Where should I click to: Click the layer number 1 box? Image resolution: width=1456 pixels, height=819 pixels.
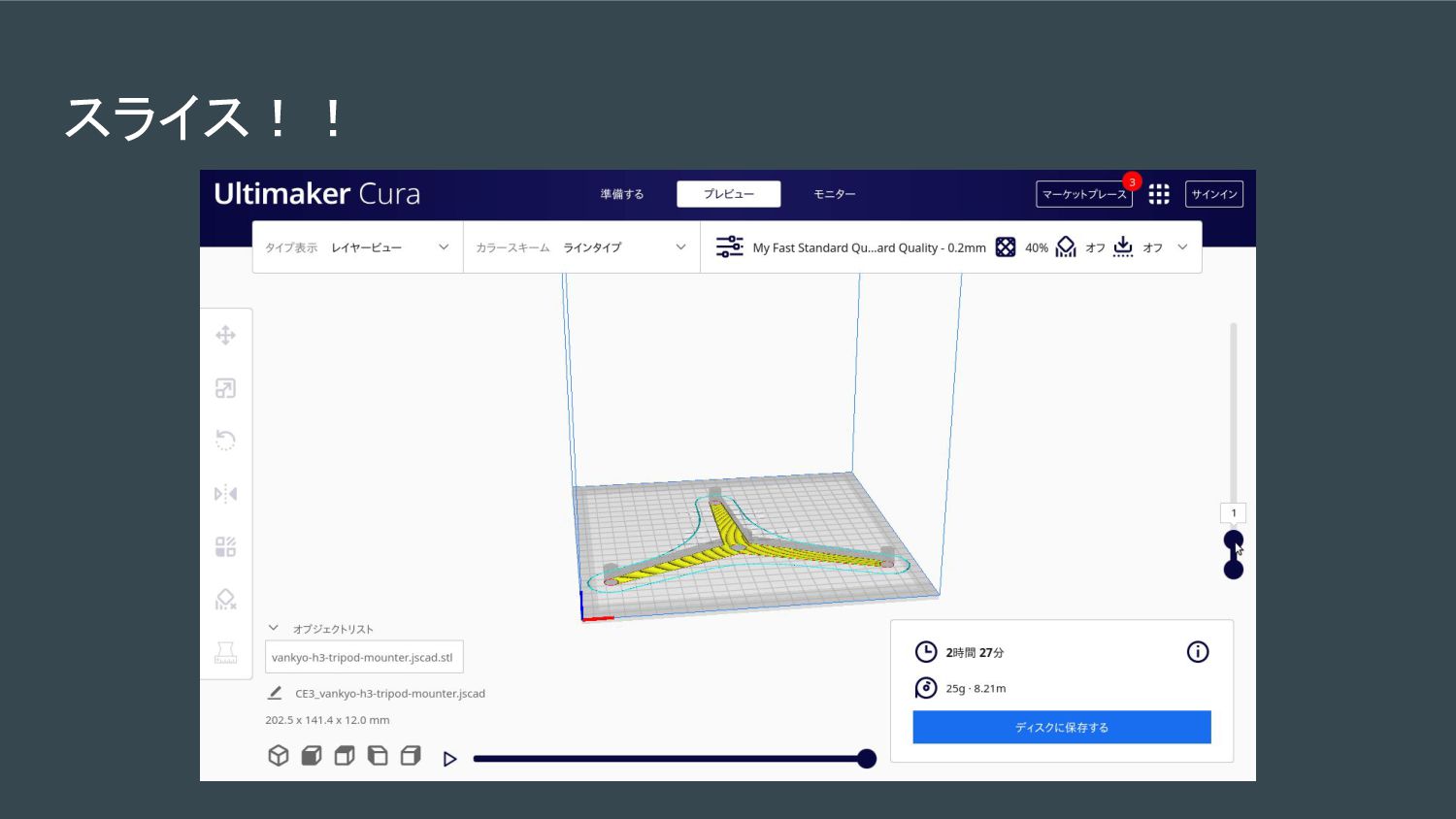1234,513
